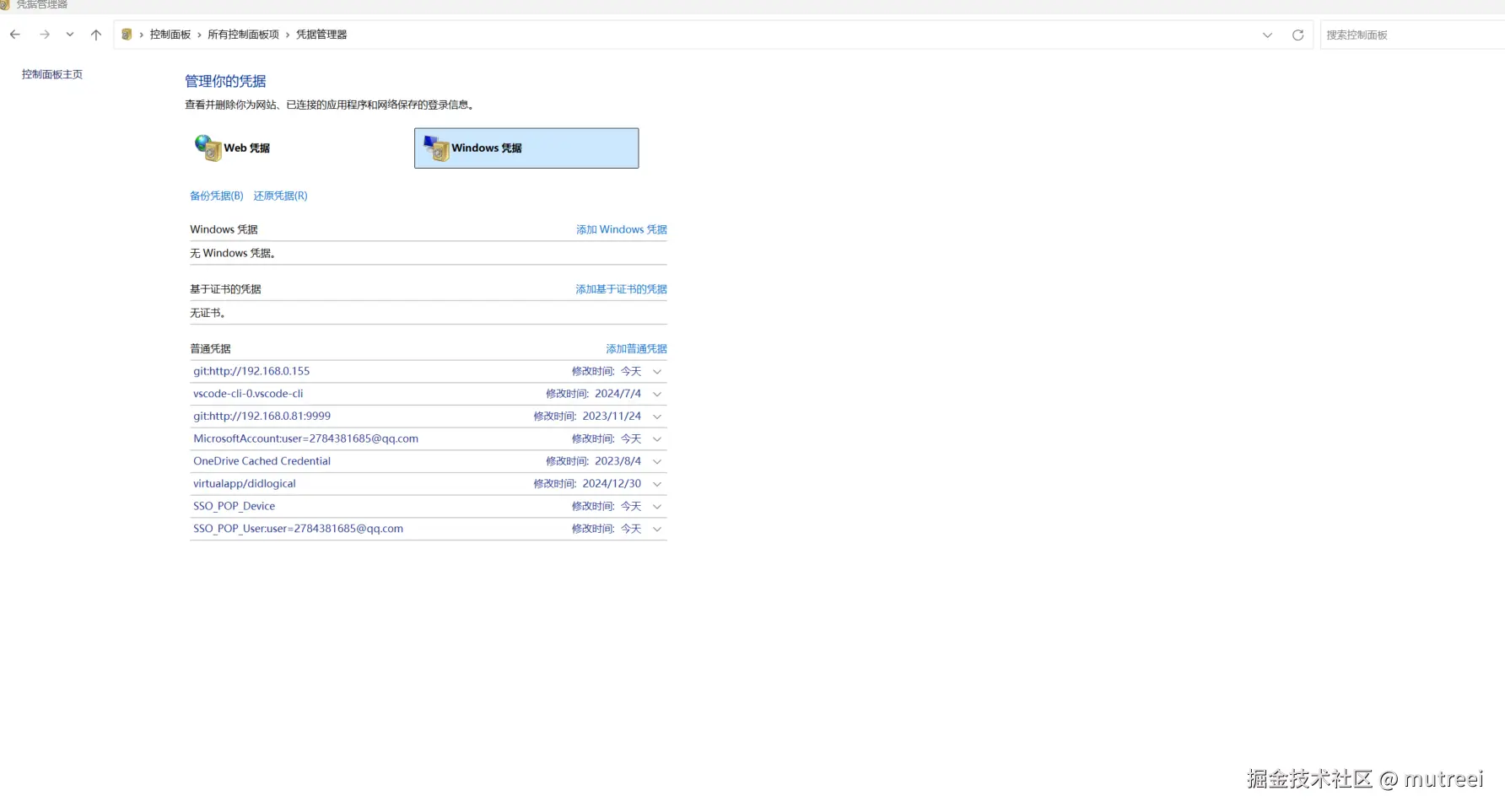Click the 管理你的凭据 heading

(x=225, y=81)
